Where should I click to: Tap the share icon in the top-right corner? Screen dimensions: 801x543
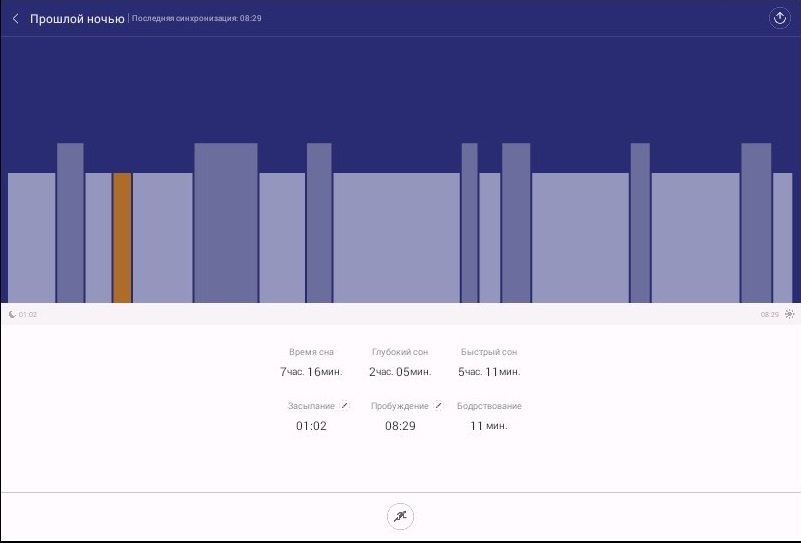780,19
